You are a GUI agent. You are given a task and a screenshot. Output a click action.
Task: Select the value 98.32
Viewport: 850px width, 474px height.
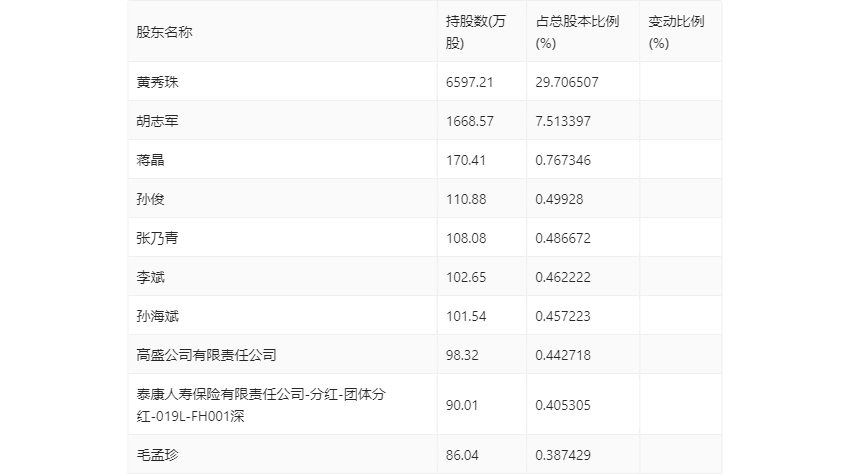tap(462, 355)
